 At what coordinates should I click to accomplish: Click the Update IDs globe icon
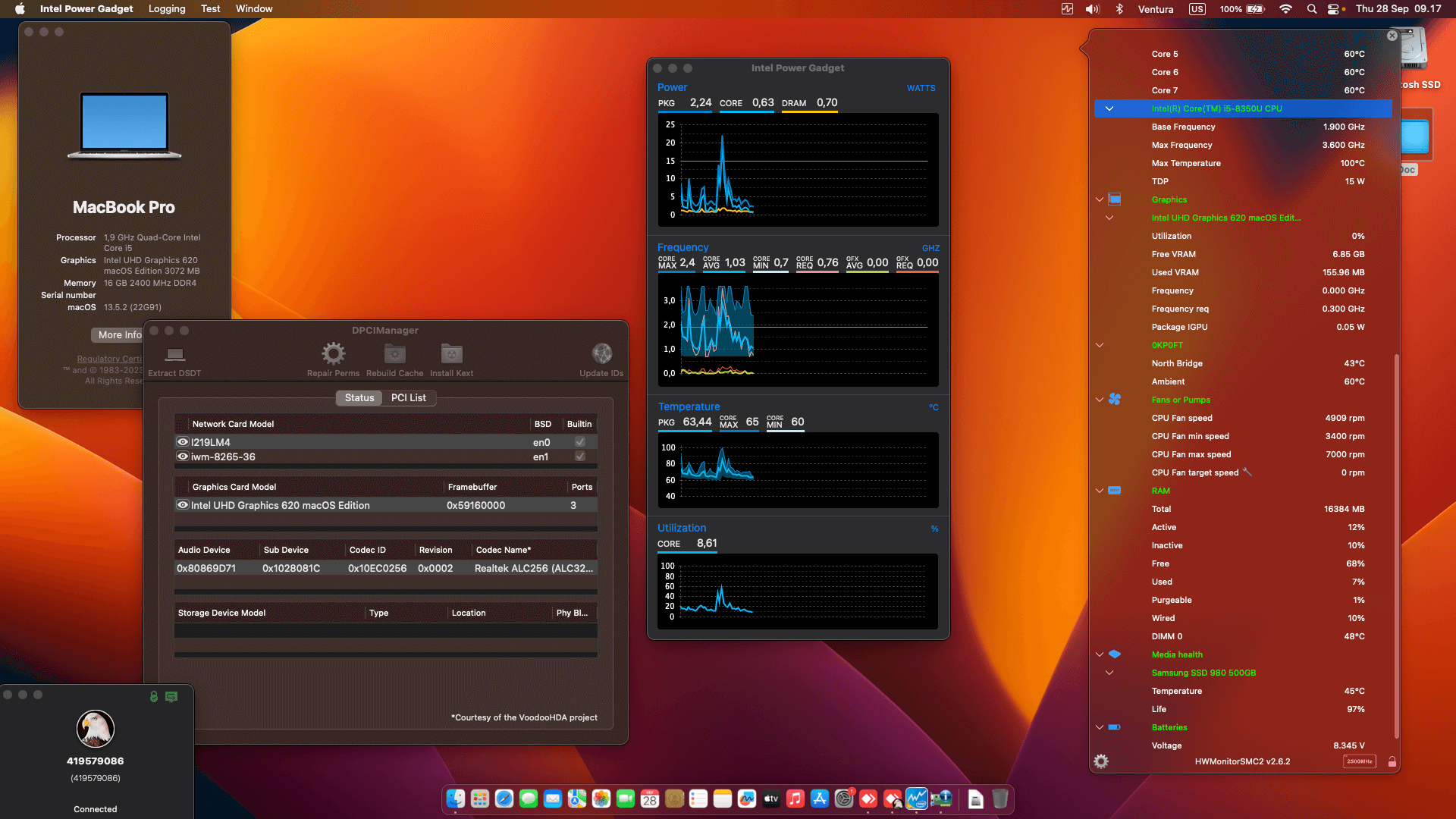pyautogui.click(x=601, y=353)
